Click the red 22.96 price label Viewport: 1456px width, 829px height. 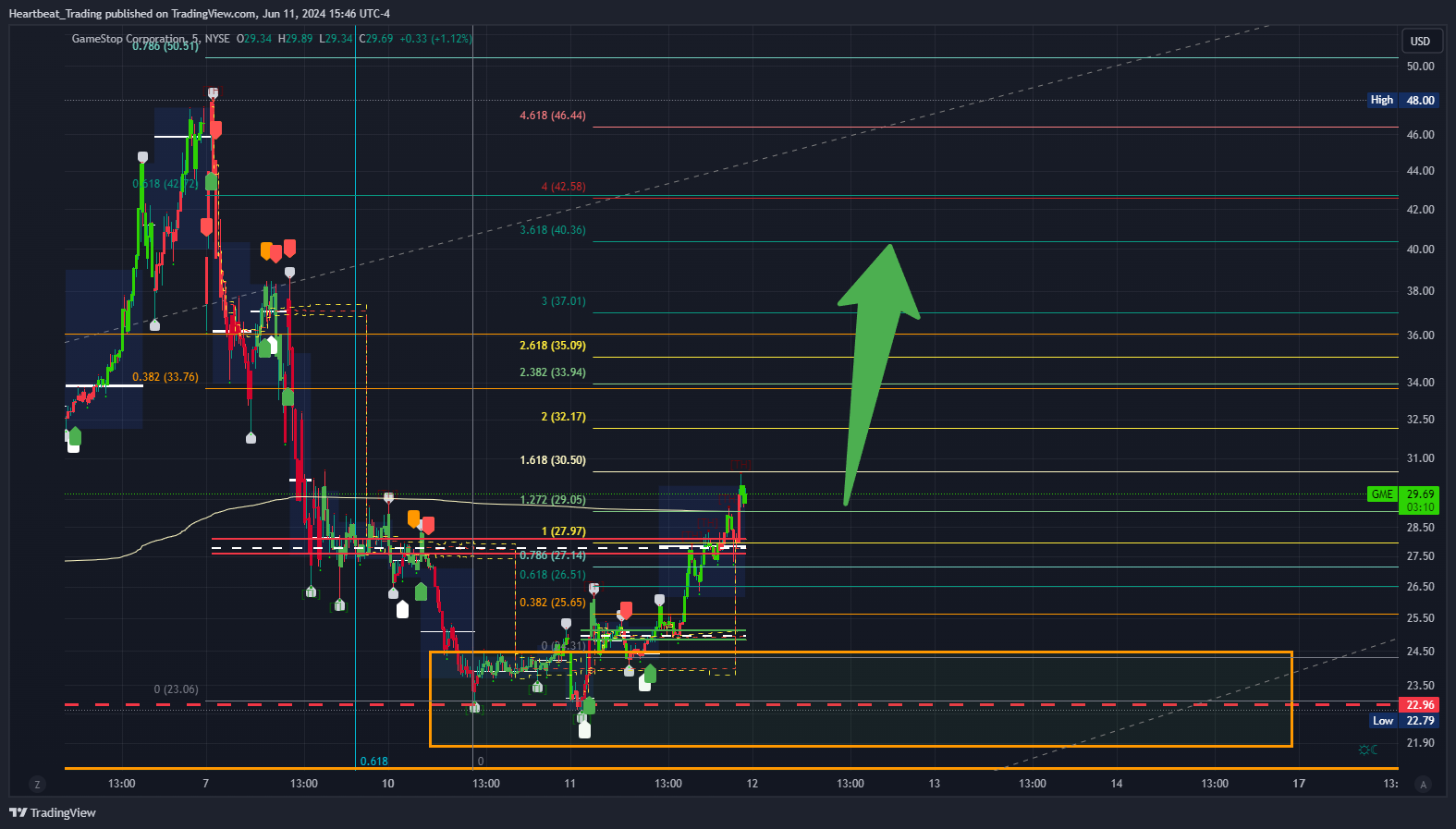pos(1420,705)
